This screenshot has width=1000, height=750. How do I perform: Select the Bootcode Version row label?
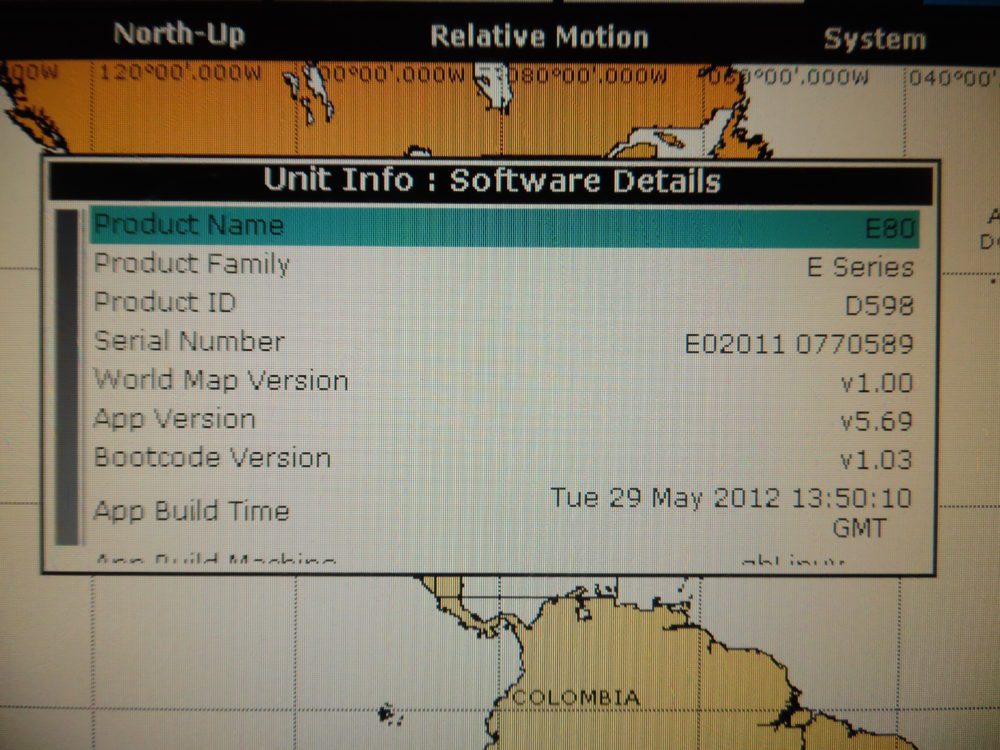[x=212, y=458]
